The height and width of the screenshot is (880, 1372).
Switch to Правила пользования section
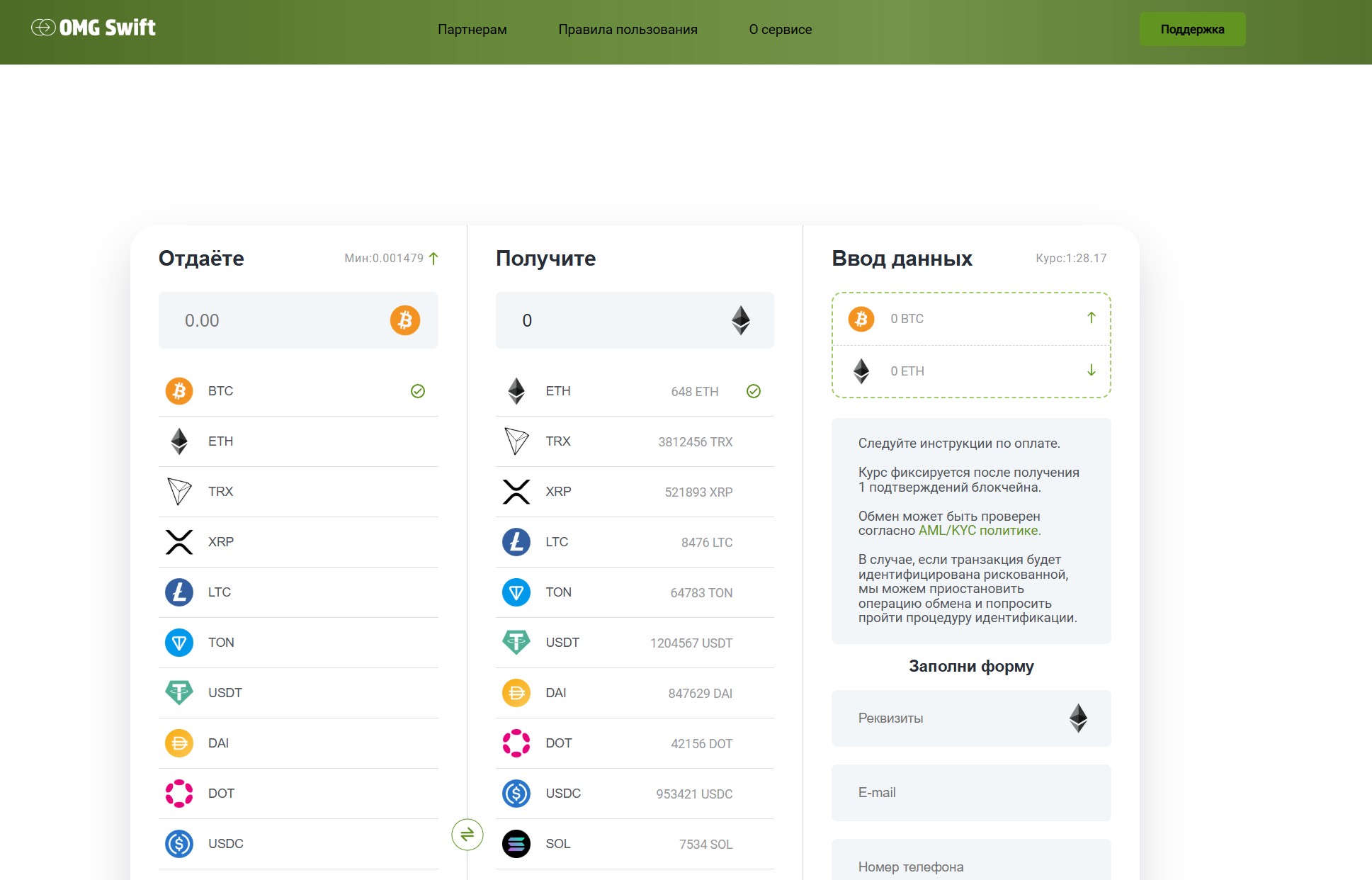click(x=628, y=29)
